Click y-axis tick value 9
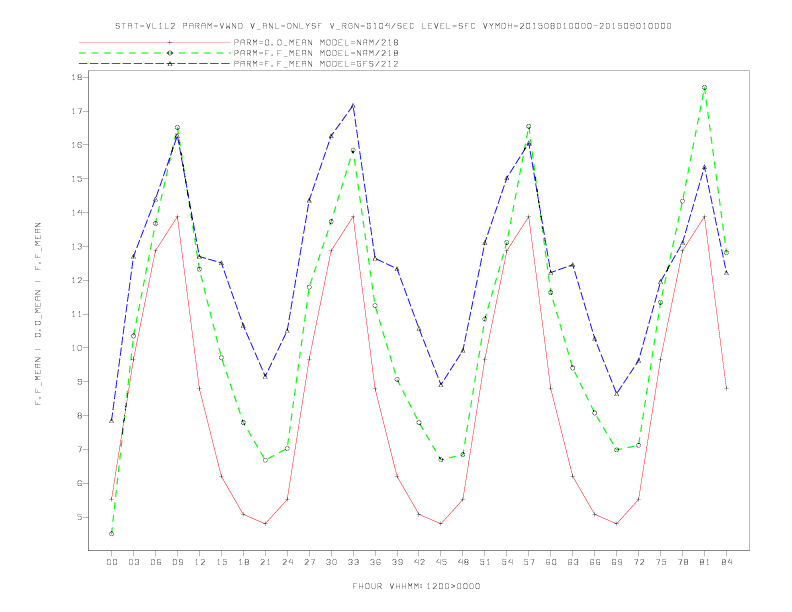This screenshot has width=792, height=612. pos(80,382)
